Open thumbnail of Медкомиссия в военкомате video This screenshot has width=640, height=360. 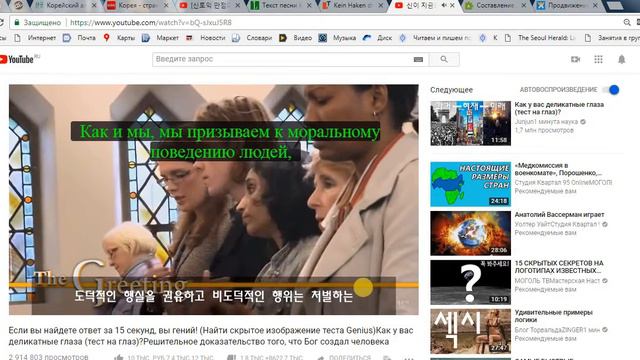click(470, 184)
